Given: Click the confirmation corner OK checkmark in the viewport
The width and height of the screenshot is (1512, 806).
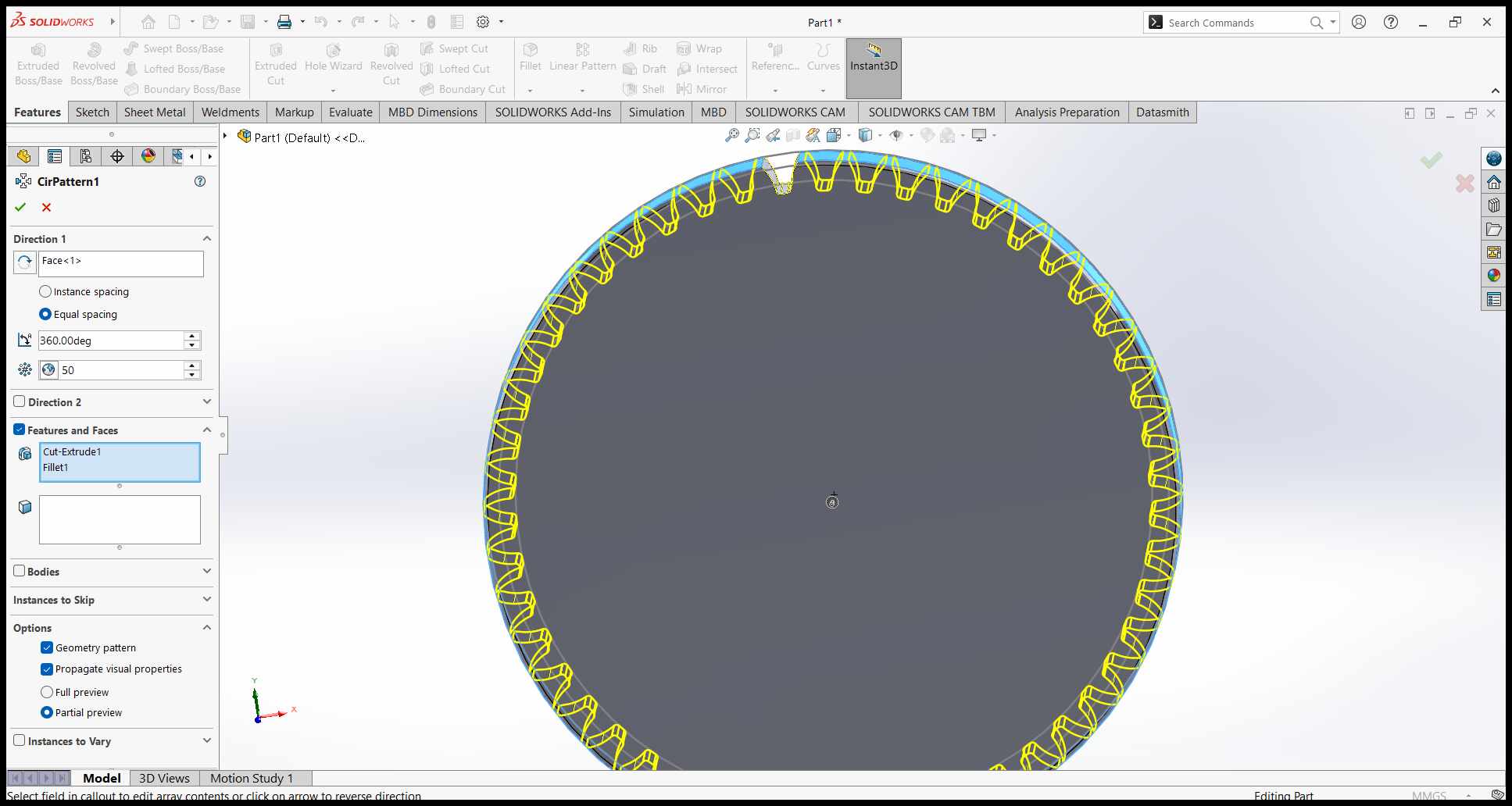Looking at the screenshot, I should (1432, 160).
